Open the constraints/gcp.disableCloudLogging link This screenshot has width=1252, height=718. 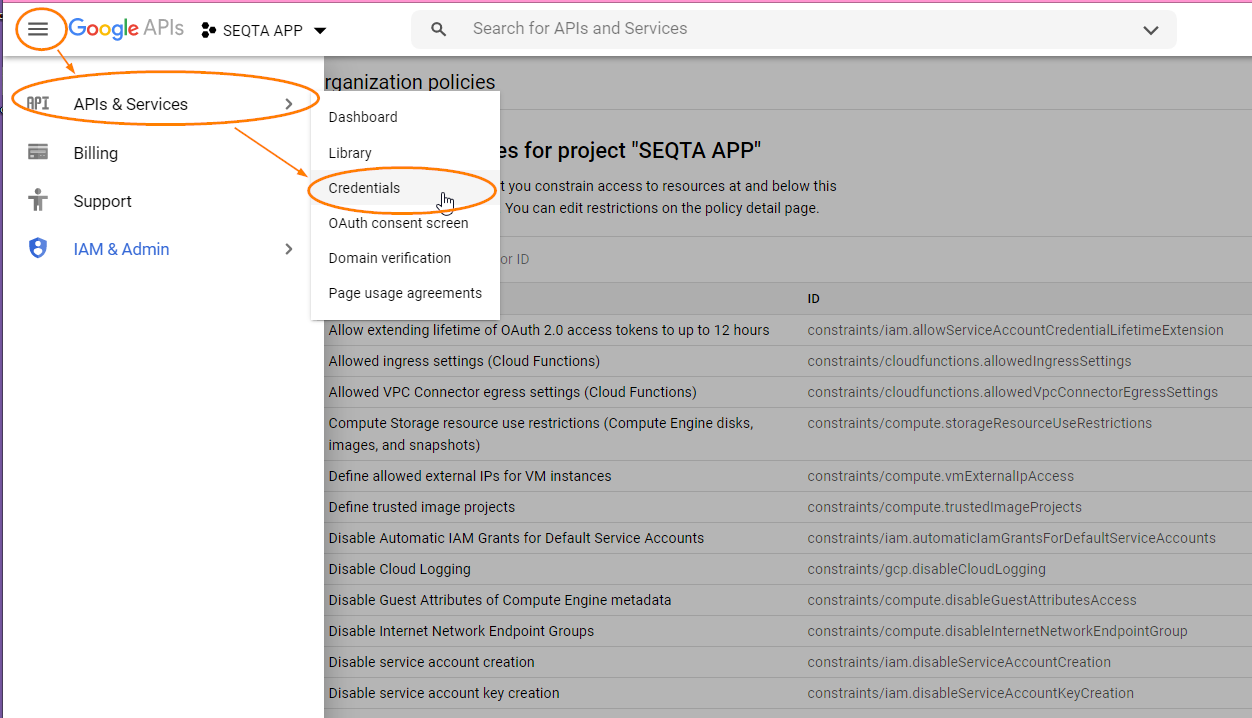coord(925,568)
